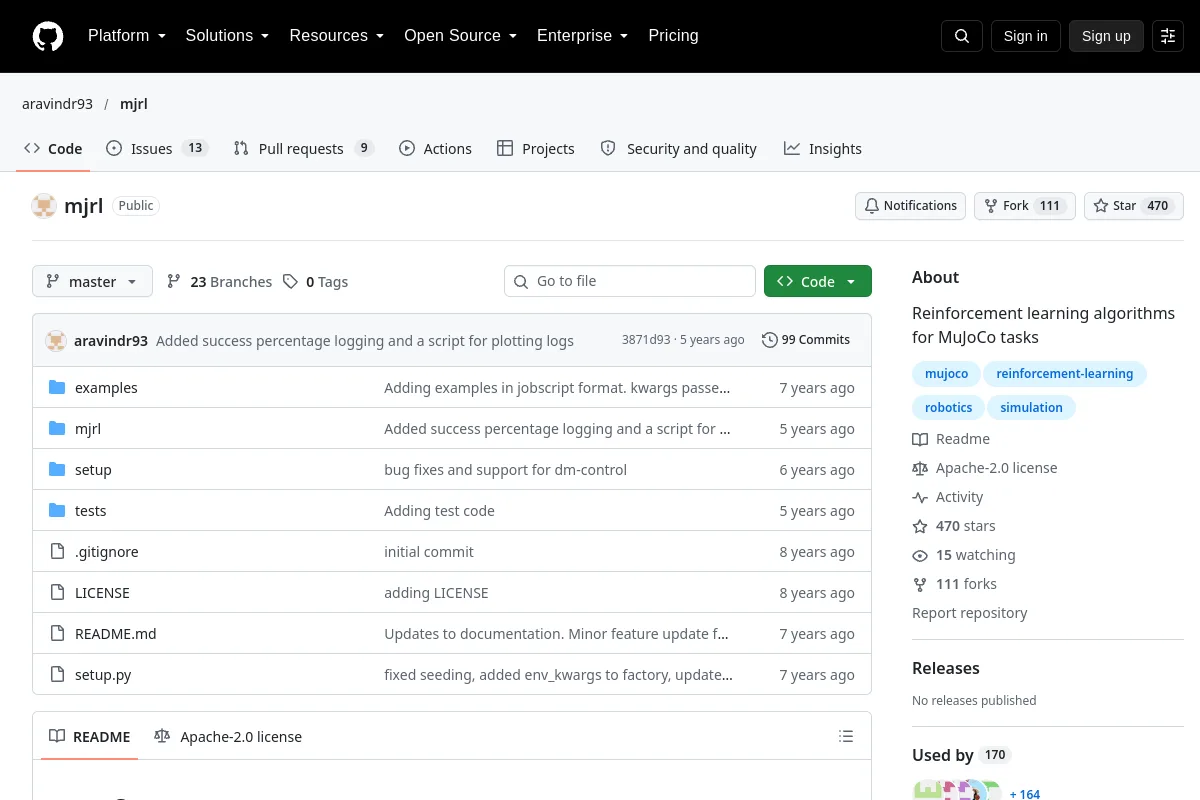Viewport: 1200px width, 800px height.
Task: Click the tags icon next to 0 Tags
Action: coord(290,282)
